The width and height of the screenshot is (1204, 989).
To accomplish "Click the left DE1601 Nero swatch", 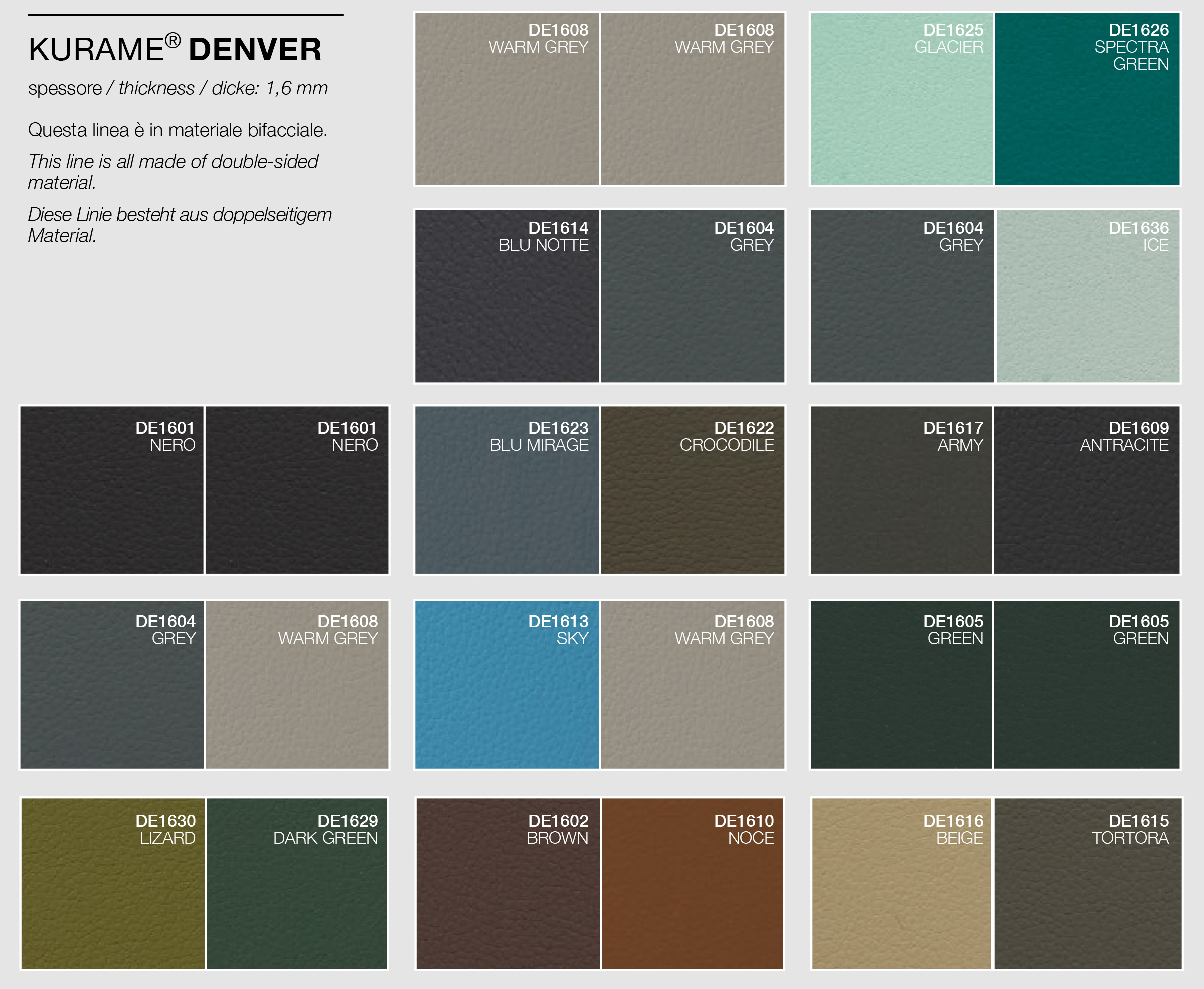I will point(112,490).
